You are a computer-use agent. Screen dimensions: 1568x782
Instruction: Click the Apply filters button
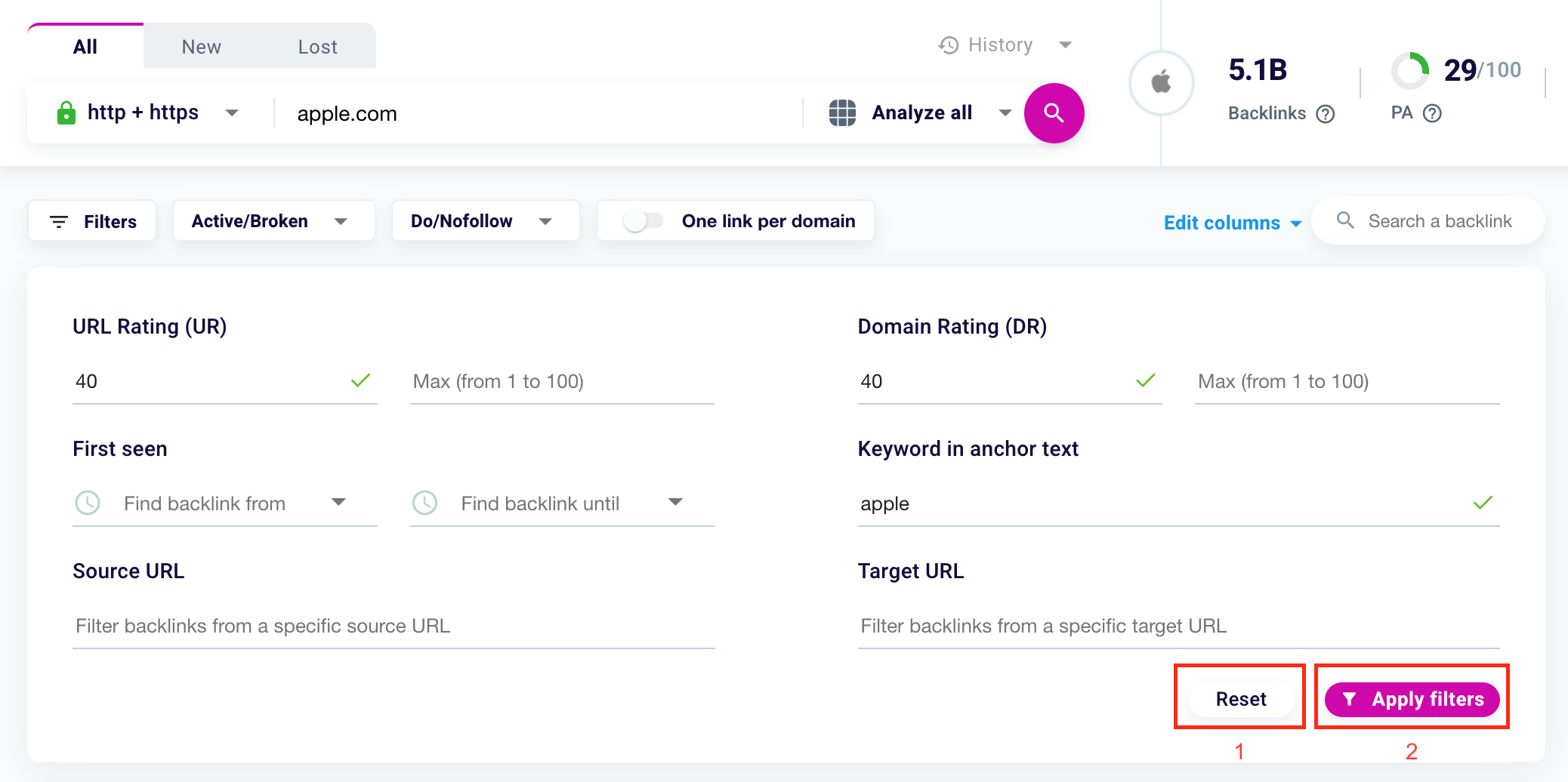[x=1412, y=699]
